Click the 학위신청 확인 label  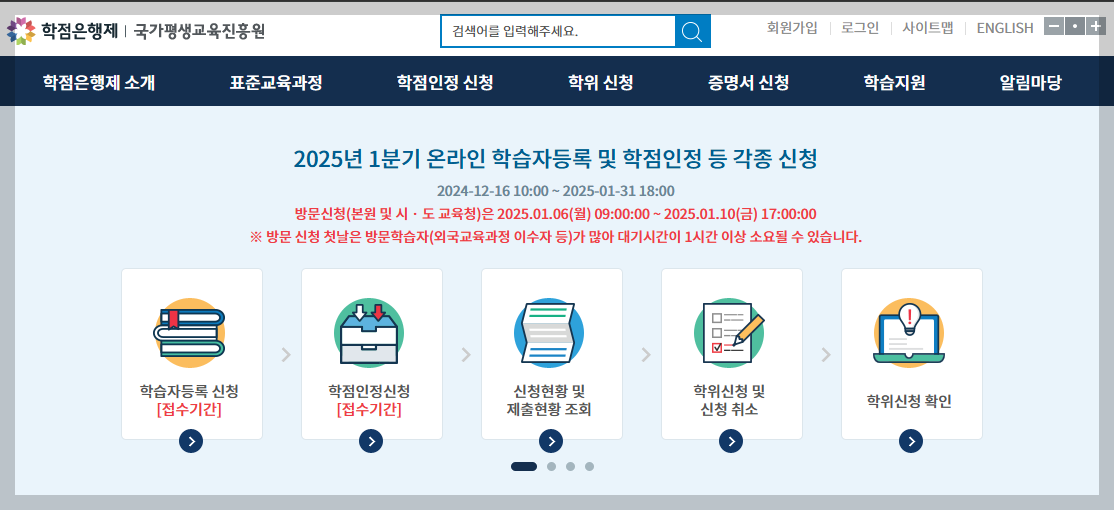pyautogui.click(x=909, y=401)
